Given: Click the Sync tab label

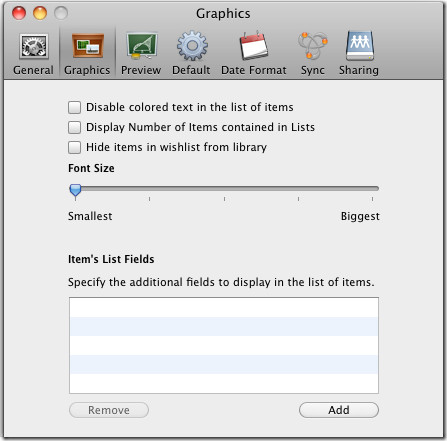Looking at the screenshot, I should pos(313,70).
